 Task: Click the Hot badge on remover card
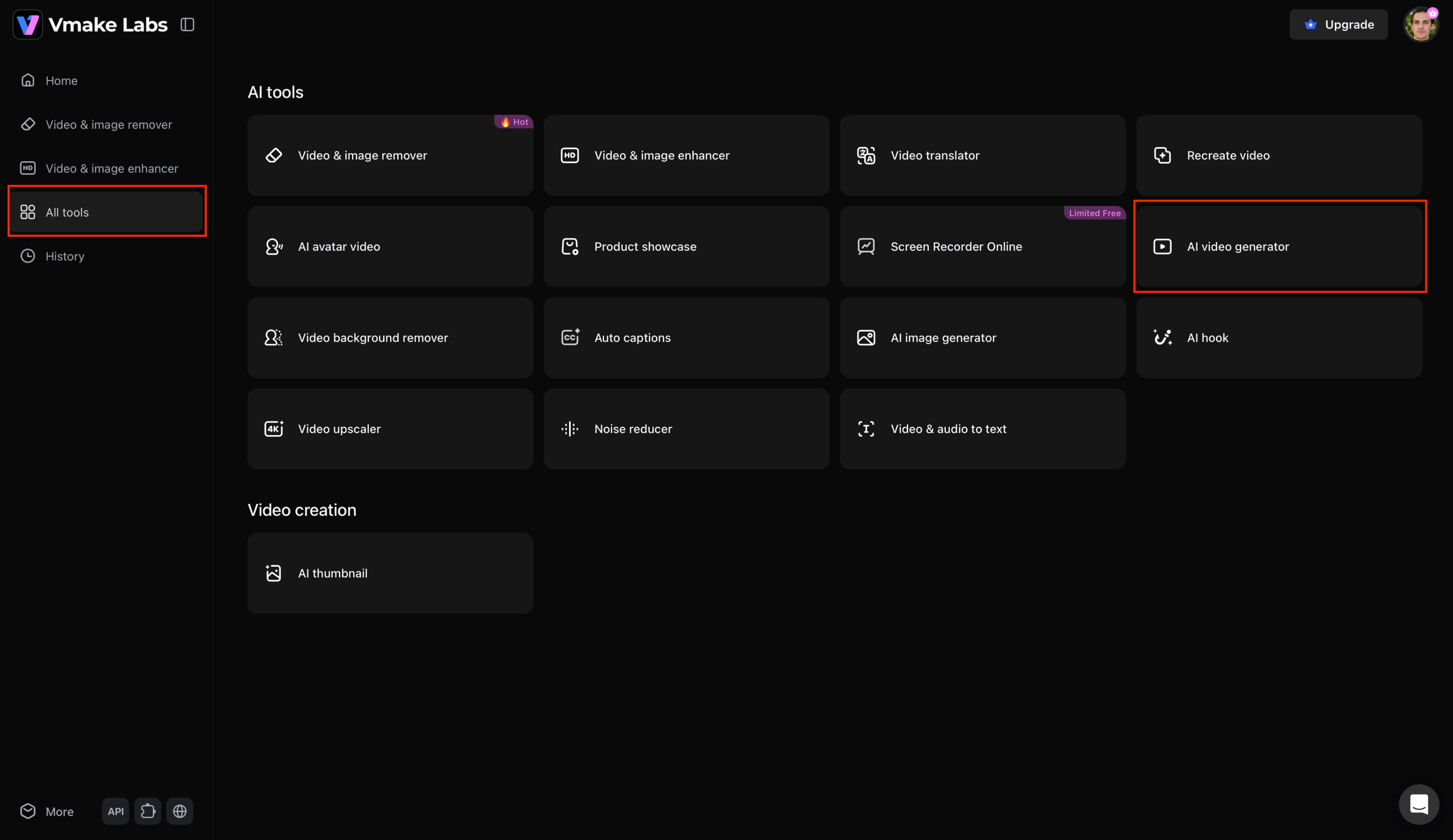[x=514, y=122]
